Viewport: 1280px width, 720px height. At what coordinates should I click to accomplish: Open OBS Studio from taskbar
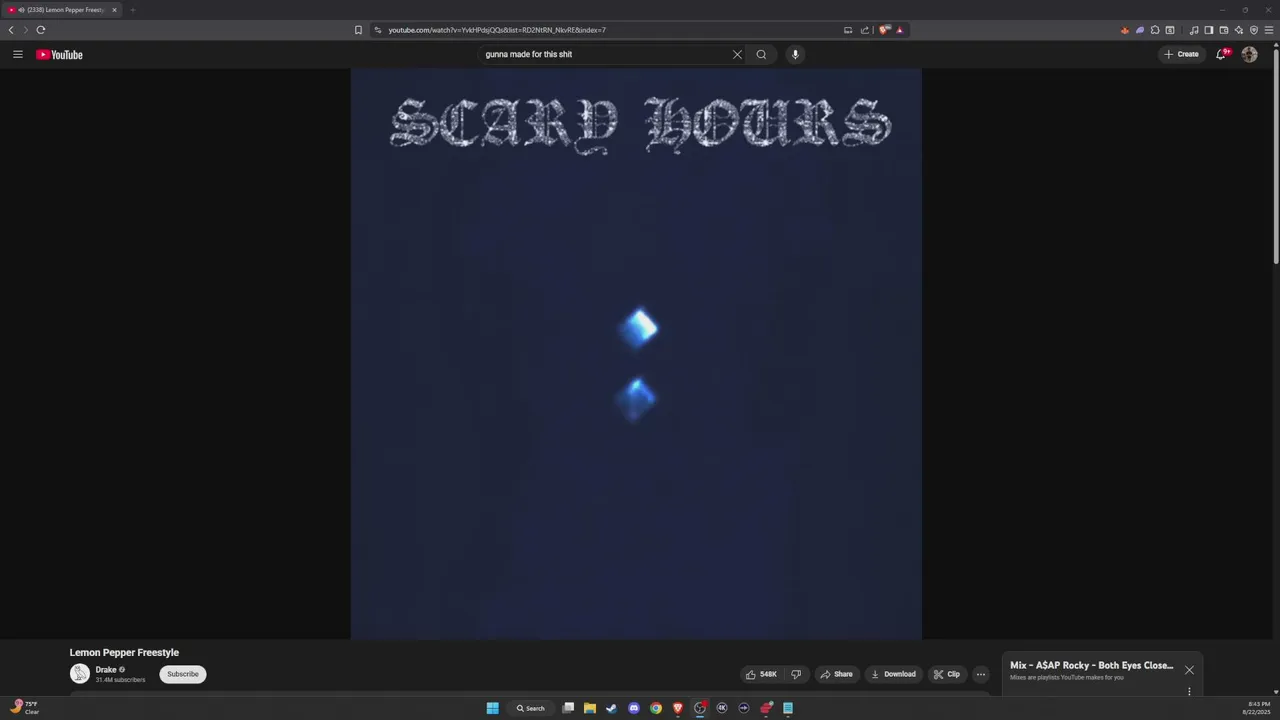tap(700, 708)
